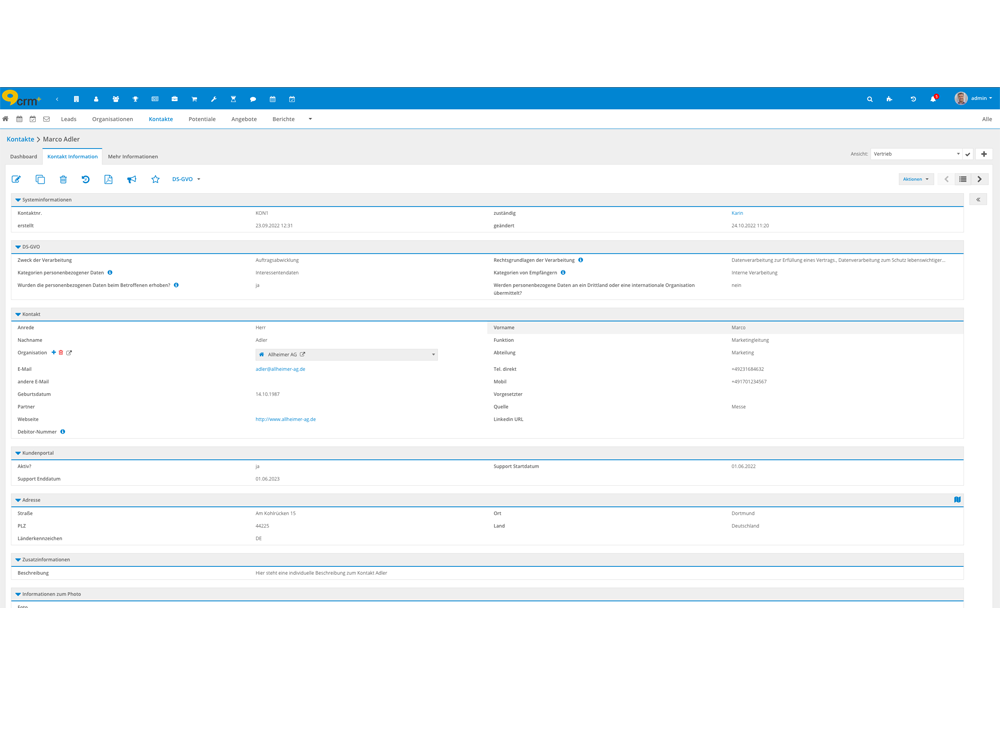Click the search magnifier in header

870,99
